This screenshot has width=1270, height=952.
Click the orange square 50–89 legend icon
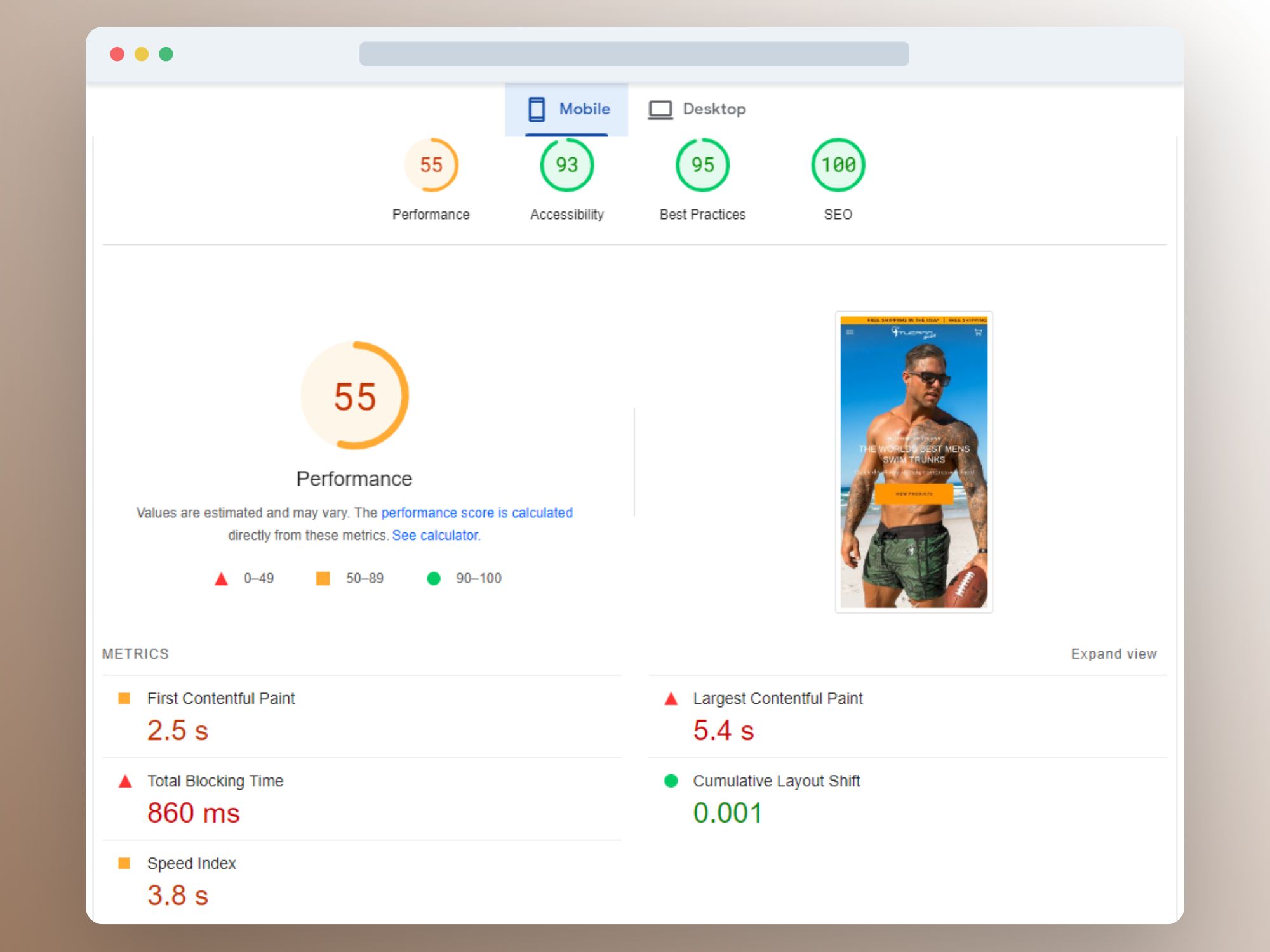(323, 579)
